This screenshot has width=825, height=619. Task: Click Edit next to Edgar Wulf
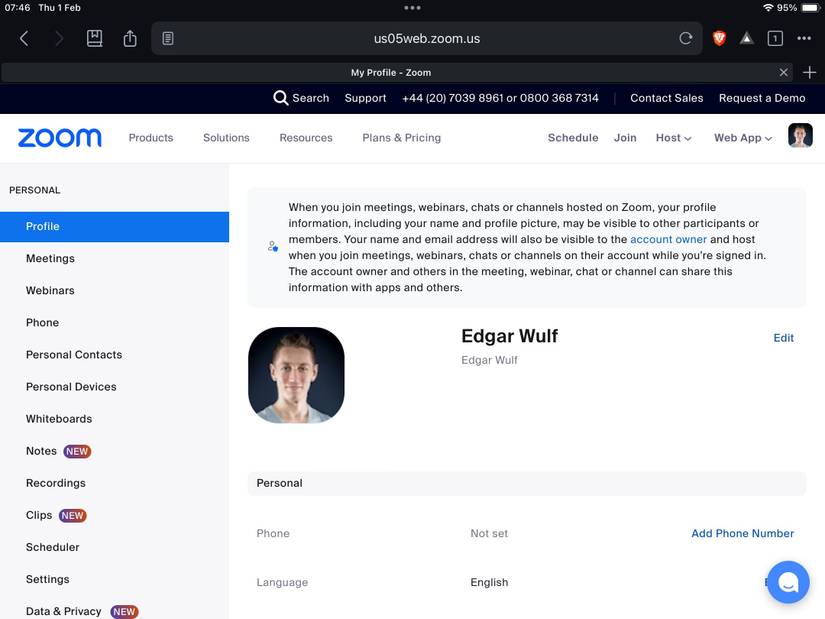783,338
